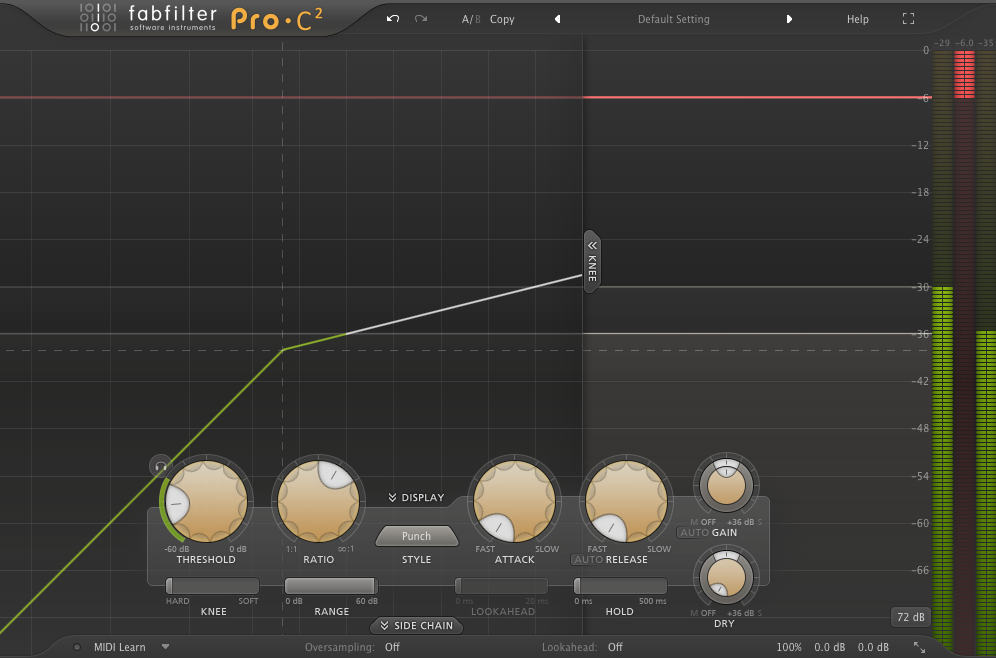Open the MIDI Learn dropdown arrow
Image resolution: width=996 pixels, height=658 pixels.
[165, 647]
